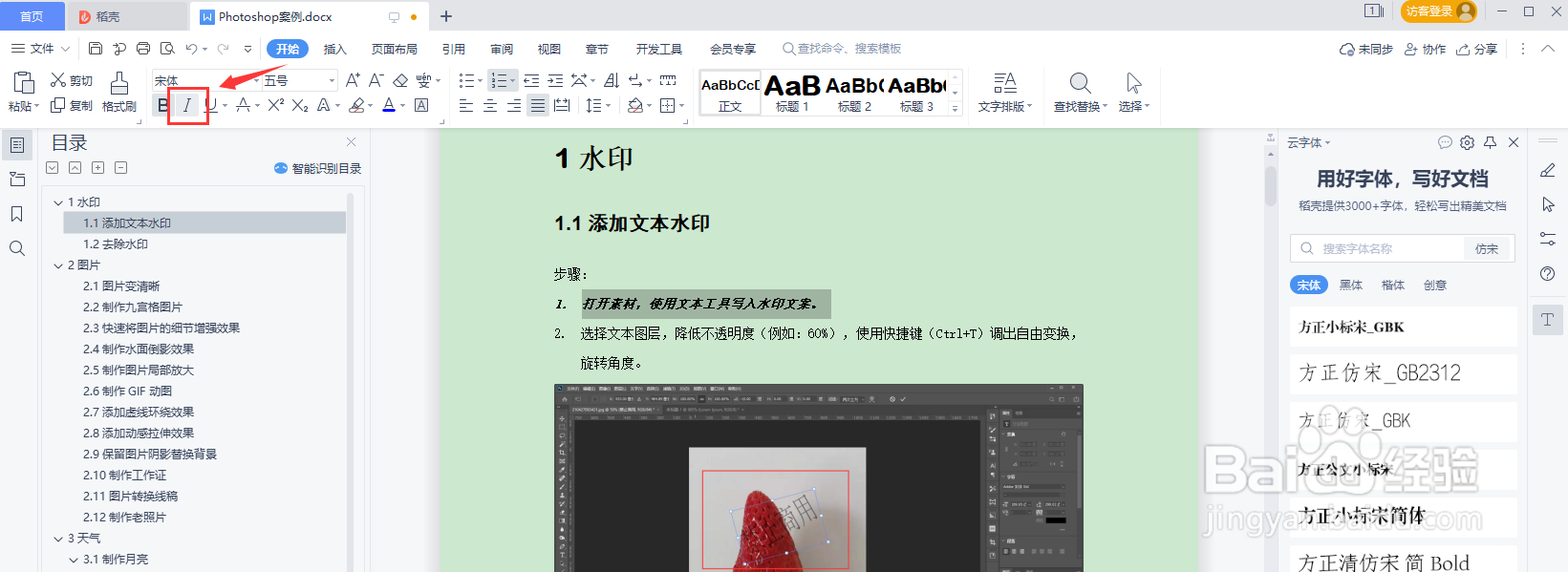1568x572 pixels.
Task: Increase paragraph indent
Action: pyautogui.click(x=555, y=80)
